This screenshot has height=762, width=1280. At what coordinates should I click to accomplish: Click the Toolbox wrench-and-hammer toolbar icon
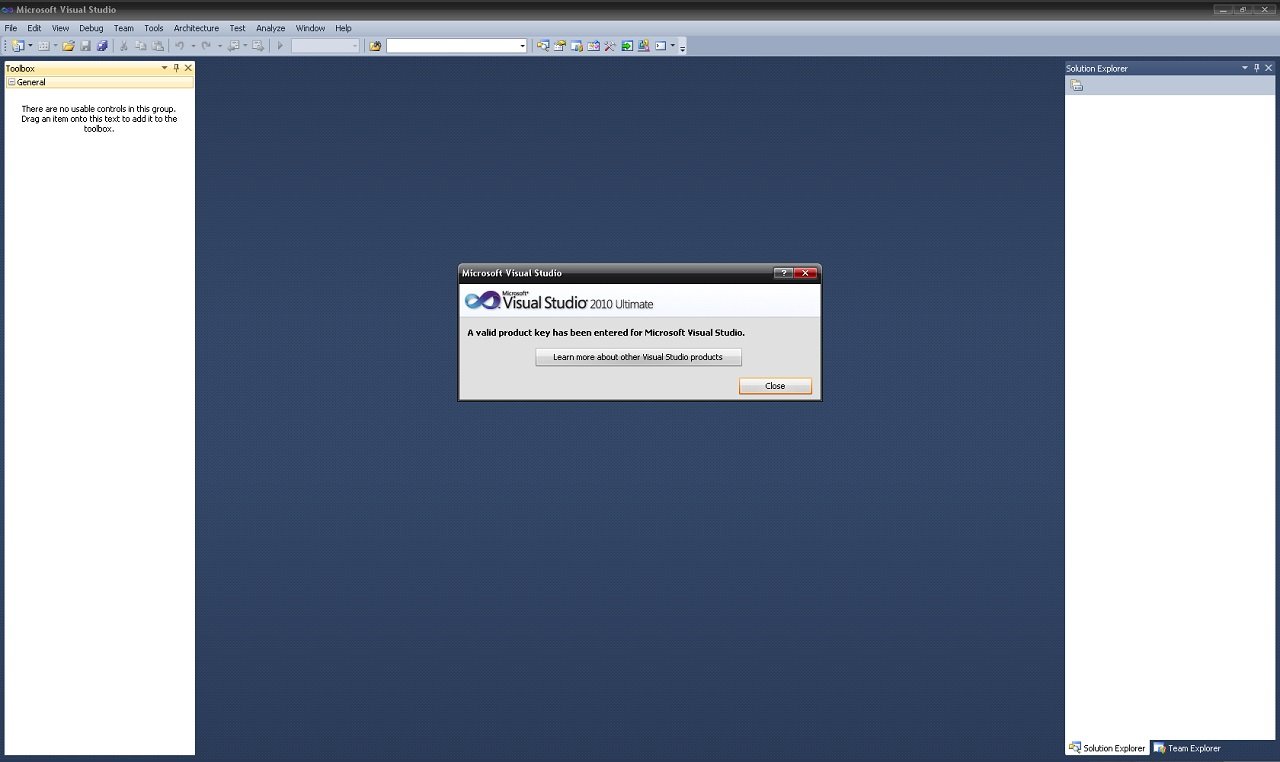tap(609, 46)
